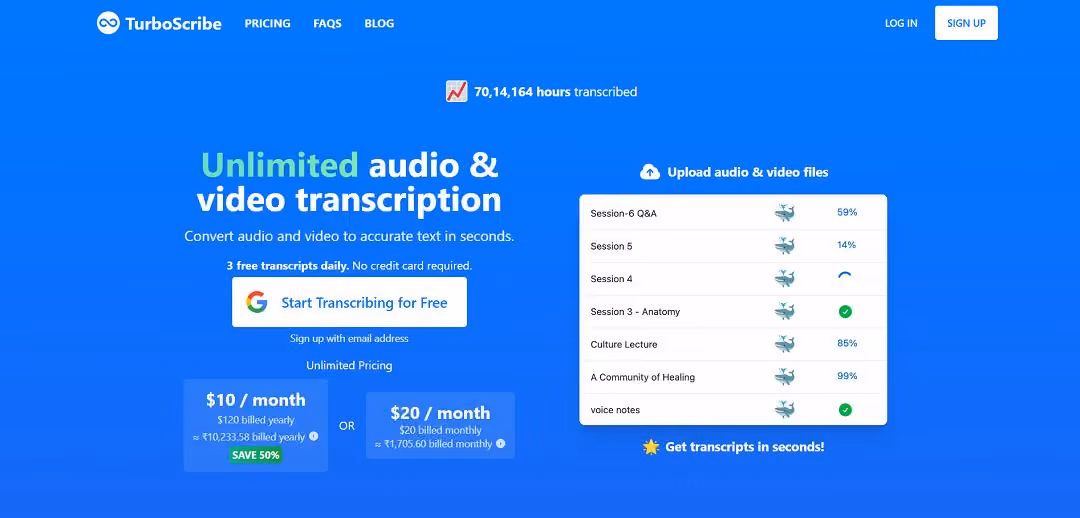Screen dimensions: 1080x518
Task: Select the Session-6 Q&A file name
Action: 623,214
